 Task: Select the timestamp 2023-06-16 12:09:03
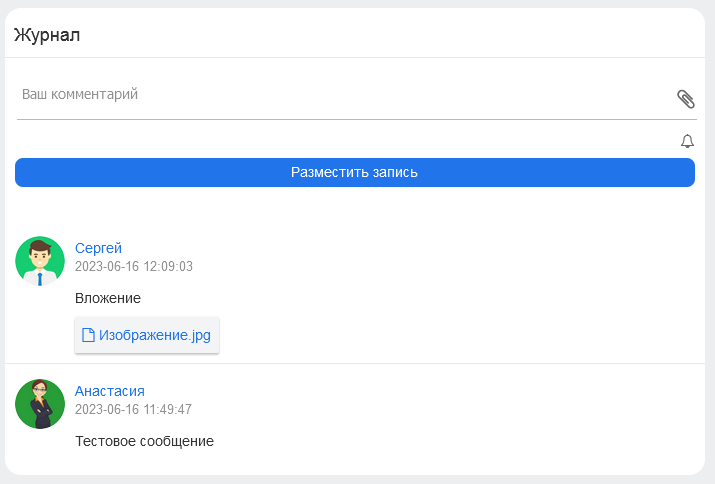[x=134, y=266]
